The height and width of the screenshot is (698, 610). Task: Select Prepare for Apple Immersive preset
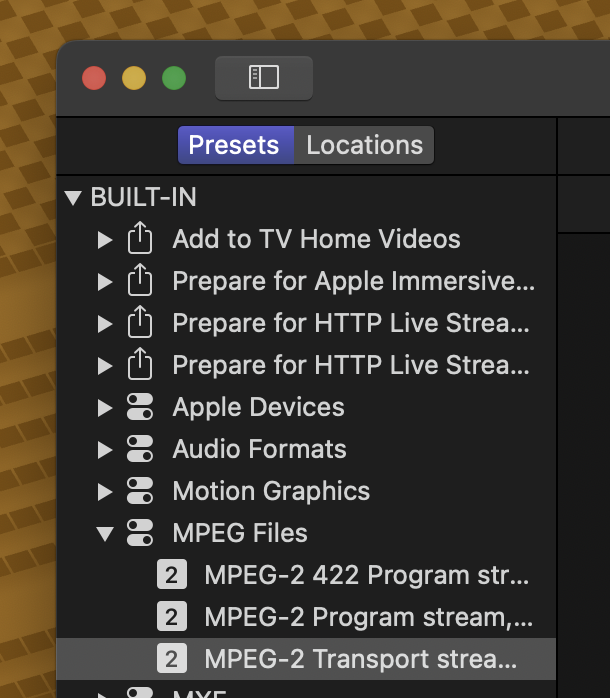pyautogui.click(x=353, y=282)
